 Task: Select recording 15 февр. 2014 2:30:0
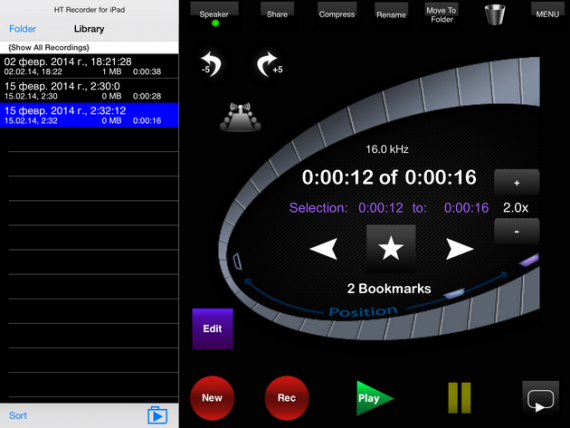89,91
